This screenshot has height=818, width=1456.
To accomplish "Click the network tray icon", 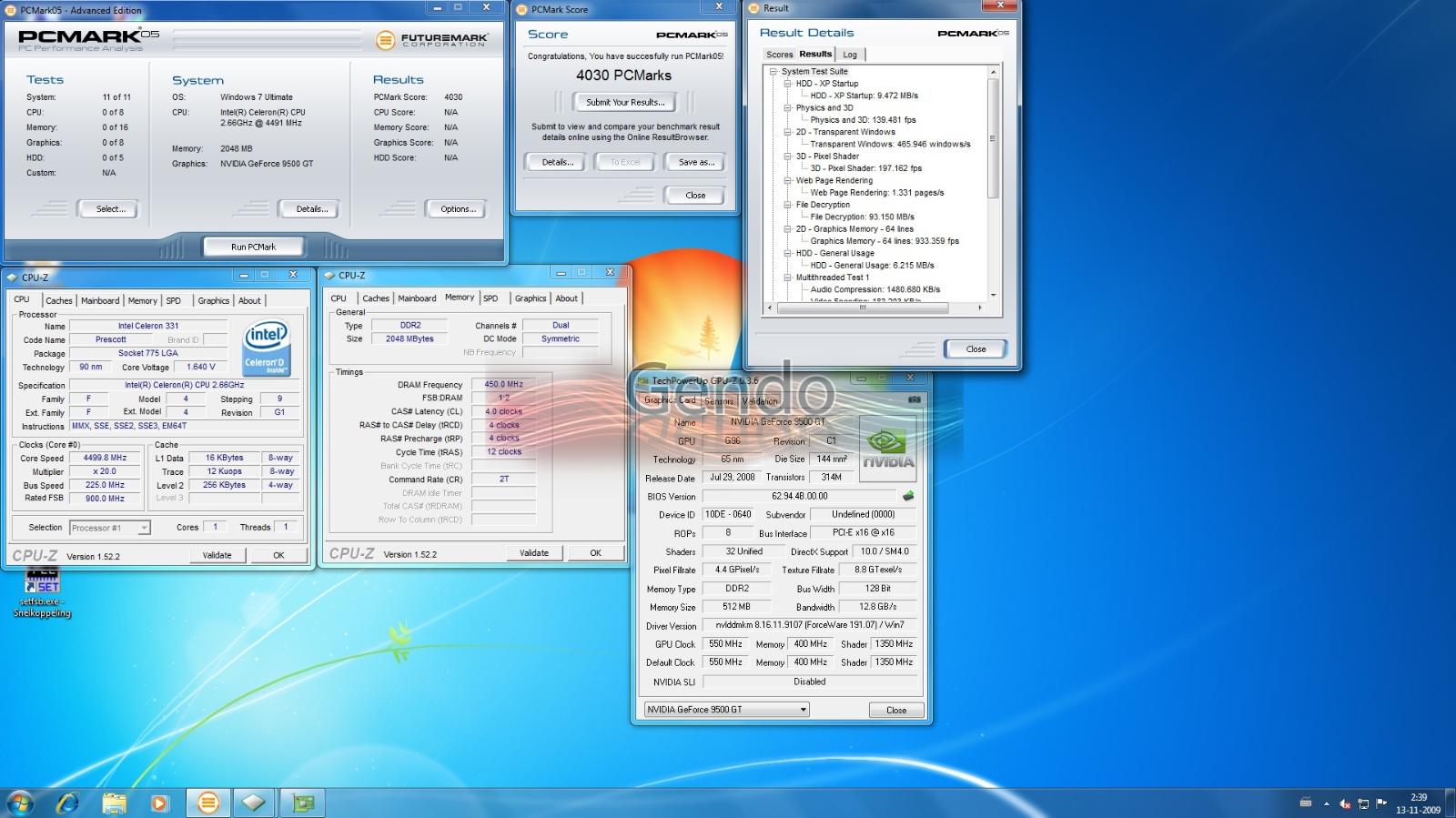I will 1363,803.
